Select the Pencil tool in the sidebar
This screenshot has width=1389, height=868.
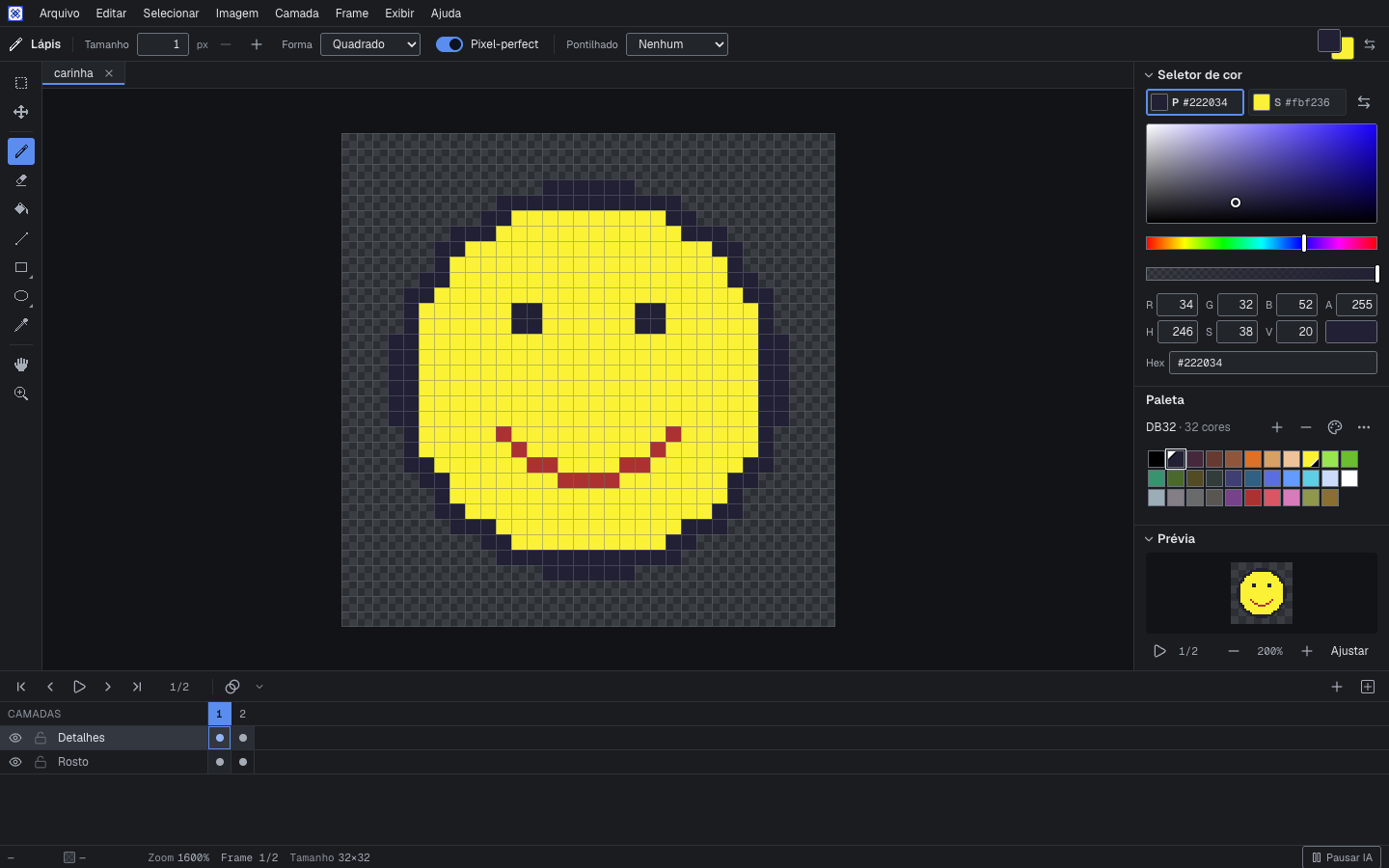[x=21, y=151]
